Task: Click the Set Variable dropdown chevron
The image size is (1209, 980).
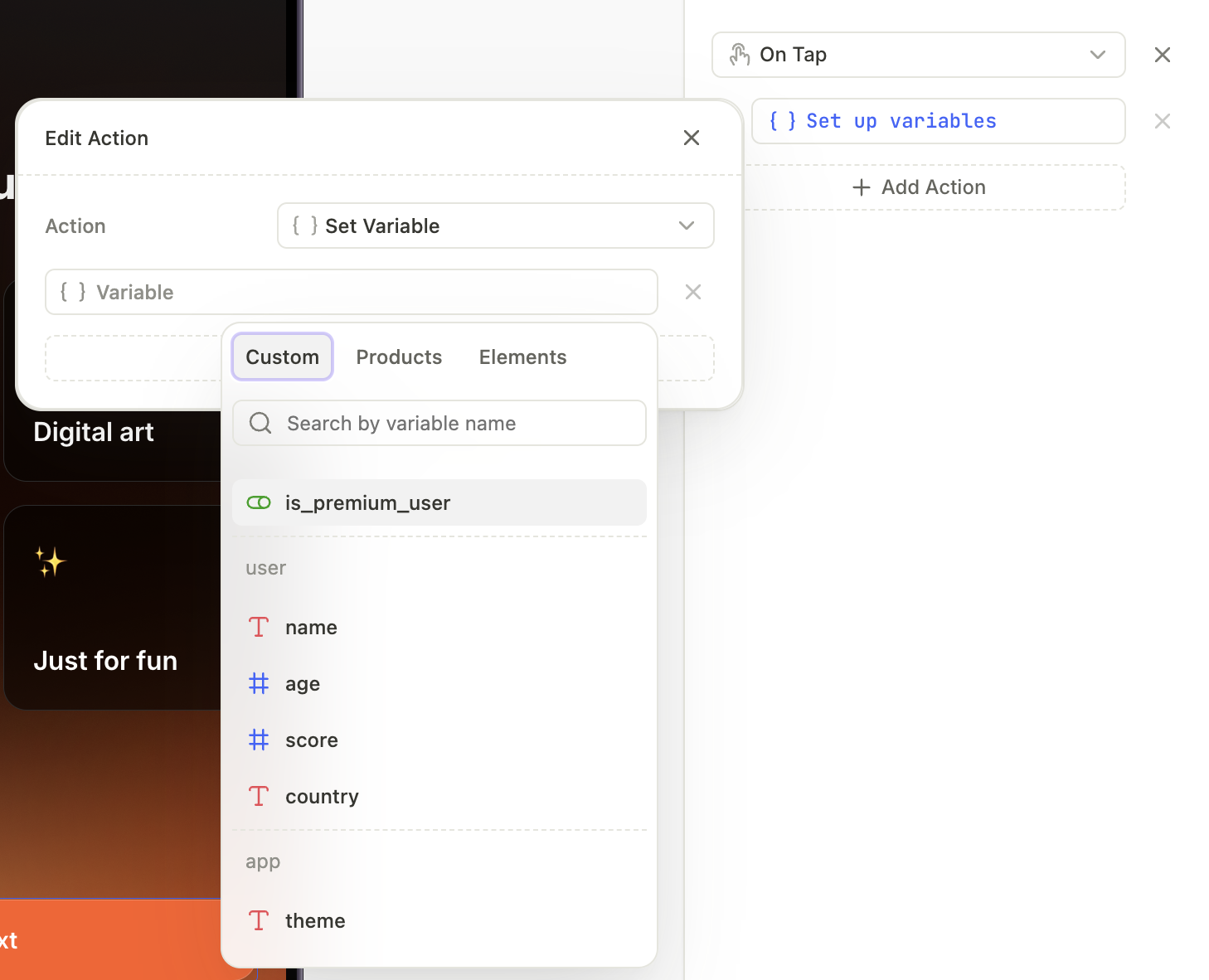Action: point(687,226)
